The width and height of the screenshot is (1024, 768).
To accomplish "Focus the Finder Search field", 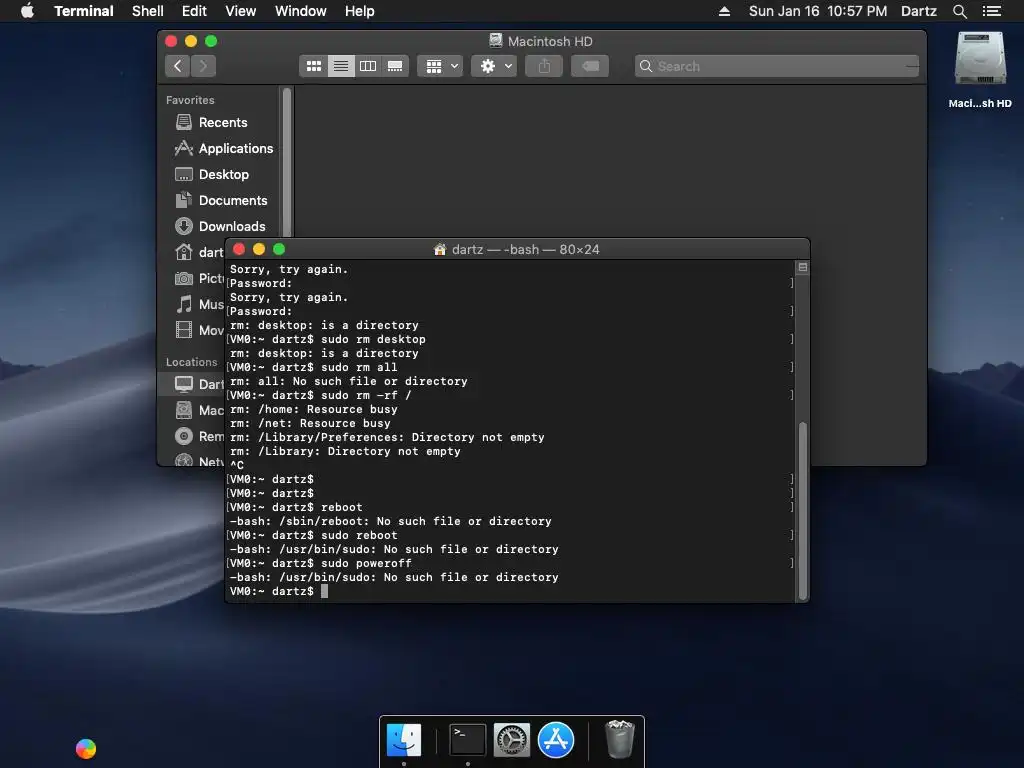I will tap(776, 66).
